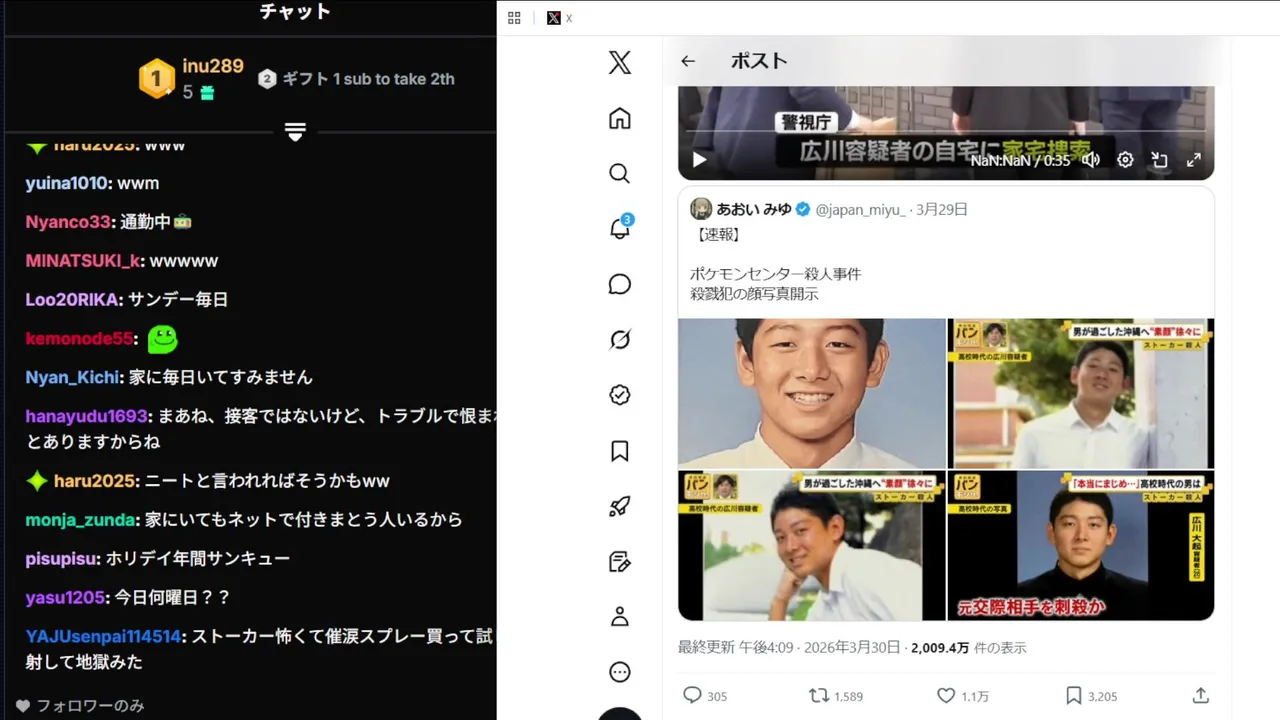Open the 最終更新 午後4:09 timestamp link
This screenshot has height=720, width=1280.
pos(790,648)
